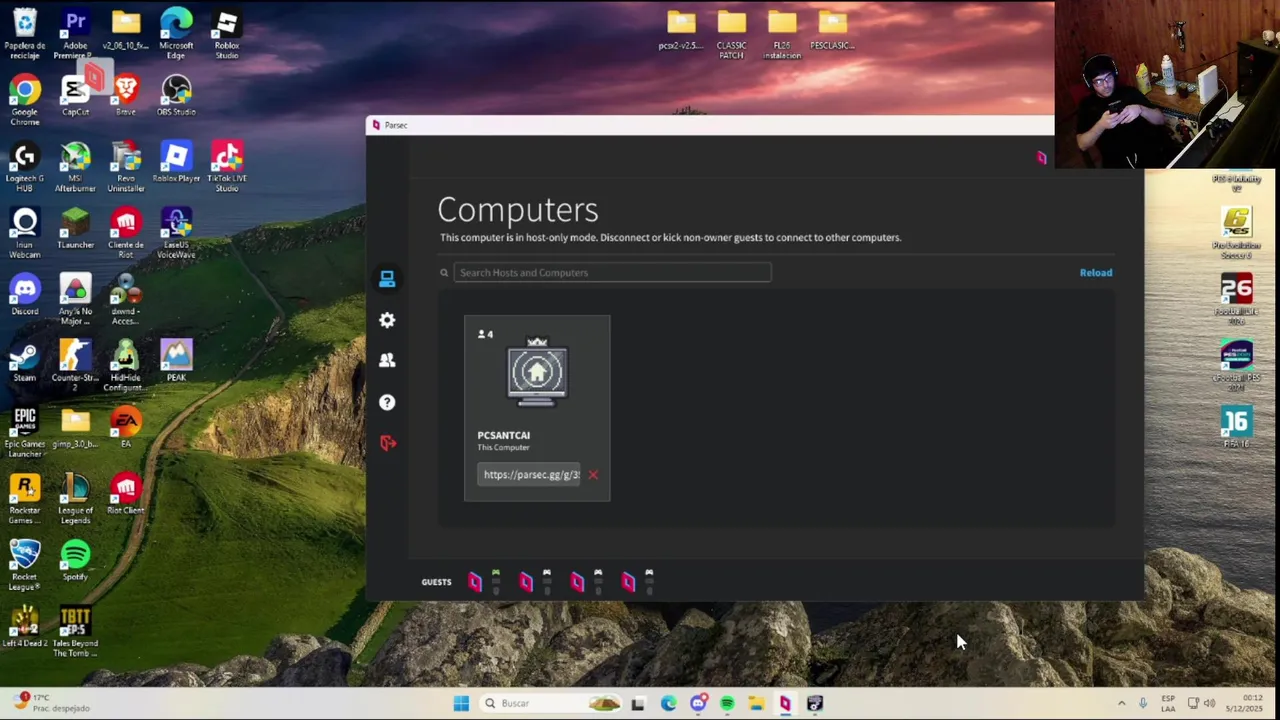1280x720 pixels.
Task: Open Rocket League desktop shortcut
Action: point(25,566)
